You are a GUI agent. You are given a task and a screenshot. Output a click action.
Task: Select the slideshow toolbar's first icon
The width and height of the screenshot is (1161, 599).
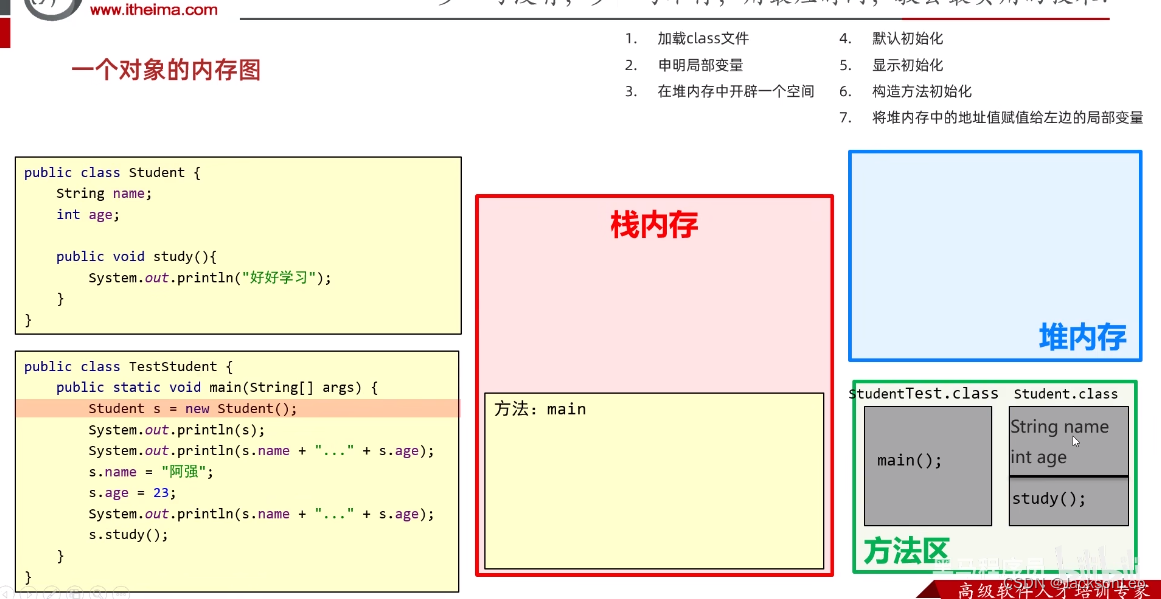(x=6, y=592)
